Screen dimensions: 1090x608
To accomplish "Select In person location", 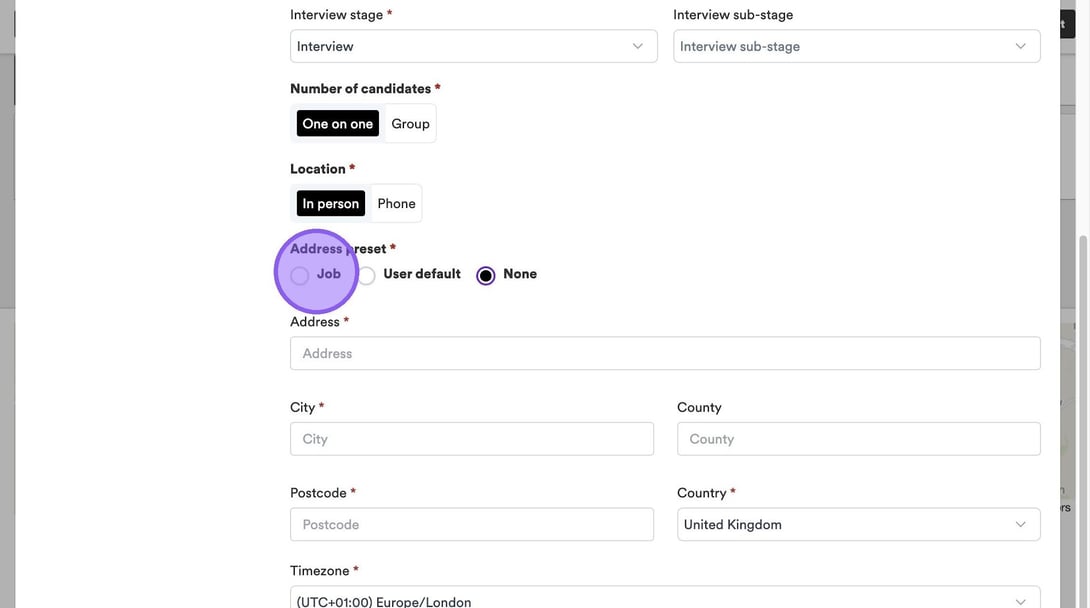I will coord(330,204).
